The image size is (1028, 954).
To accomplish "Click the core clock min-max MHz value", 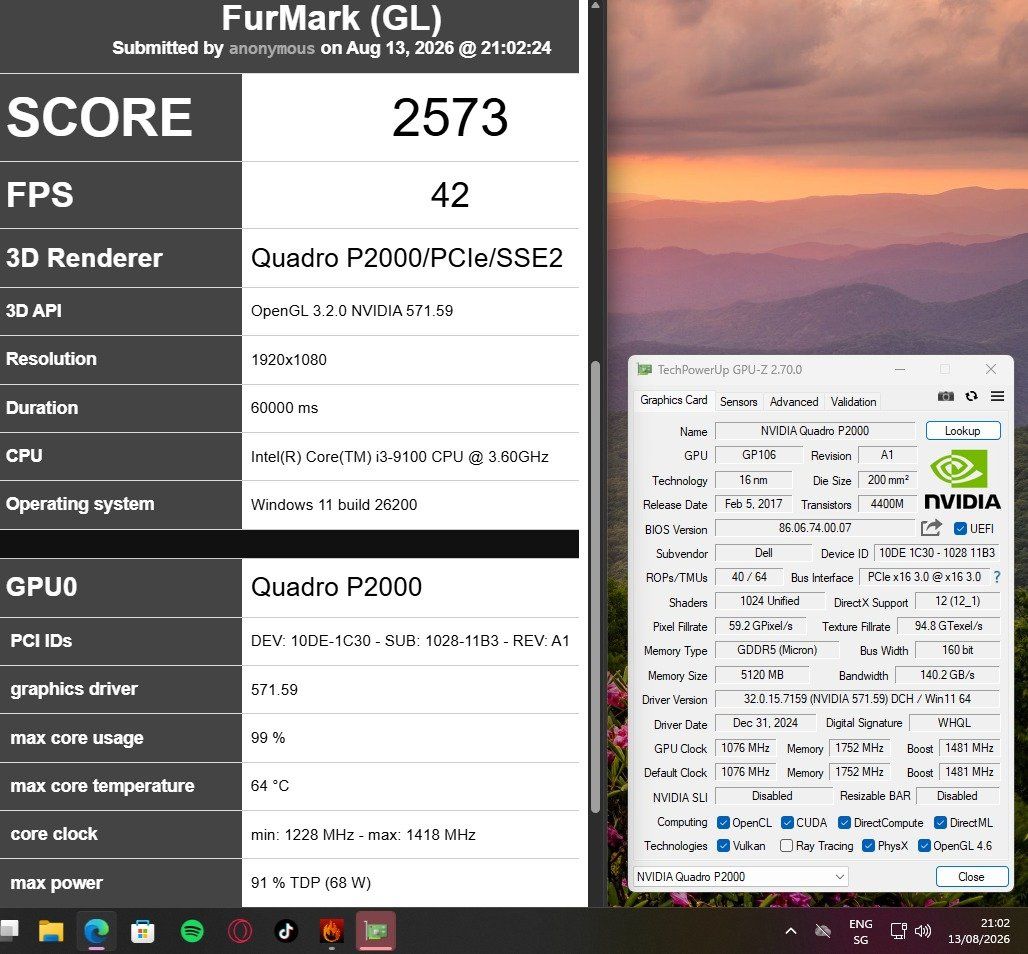I will coord(363,834).
